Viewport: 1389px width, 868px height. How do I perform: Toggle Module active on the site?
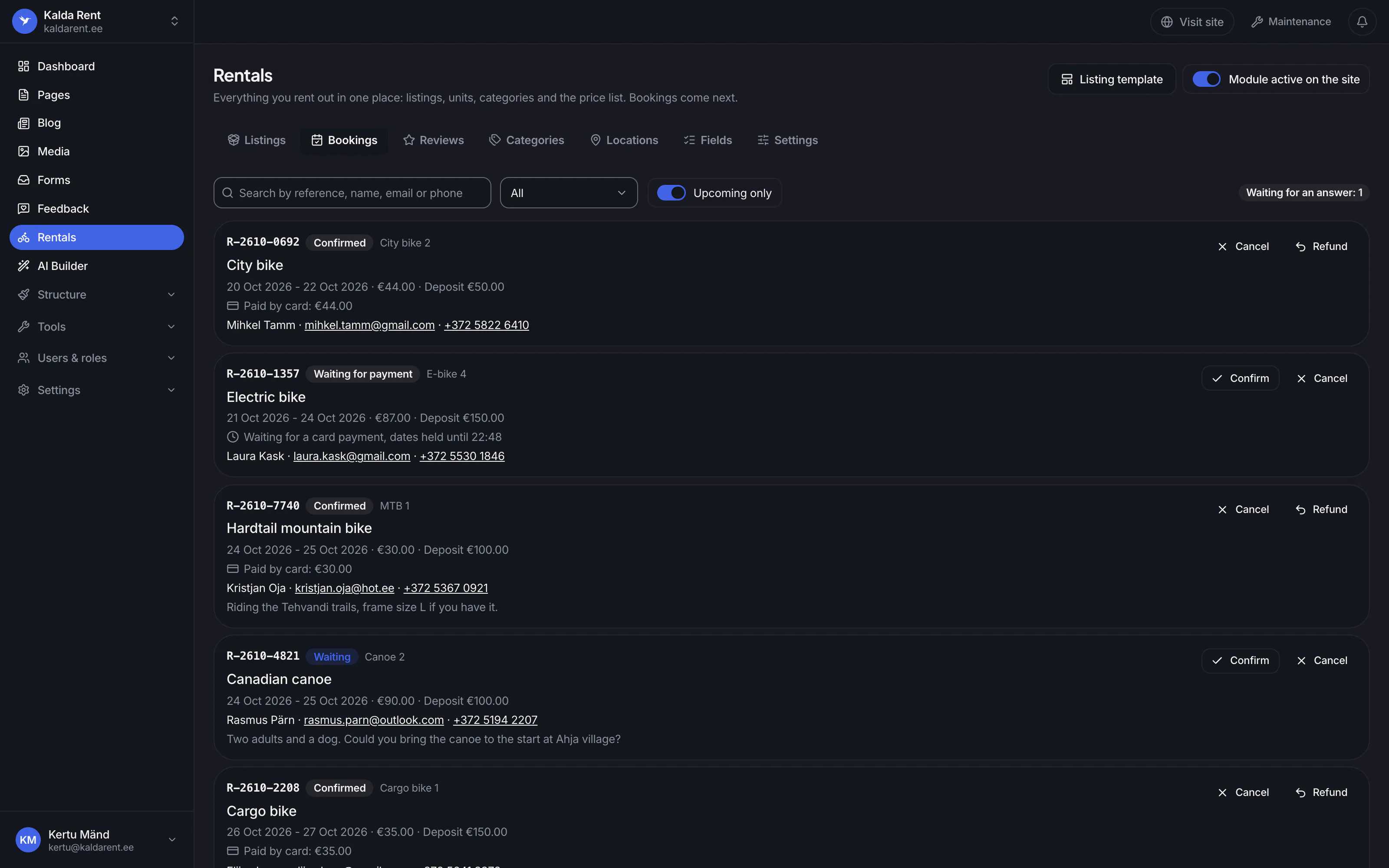(x=1206, y=79)
